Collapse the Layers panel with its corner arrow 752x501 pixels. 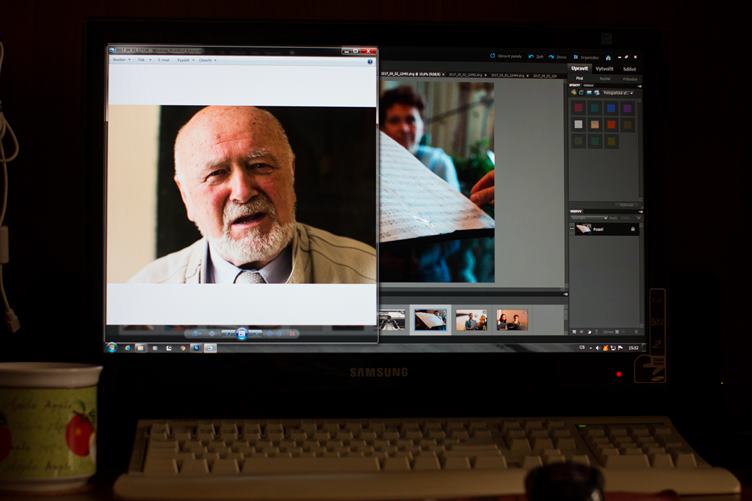click(x=640, y=211)
